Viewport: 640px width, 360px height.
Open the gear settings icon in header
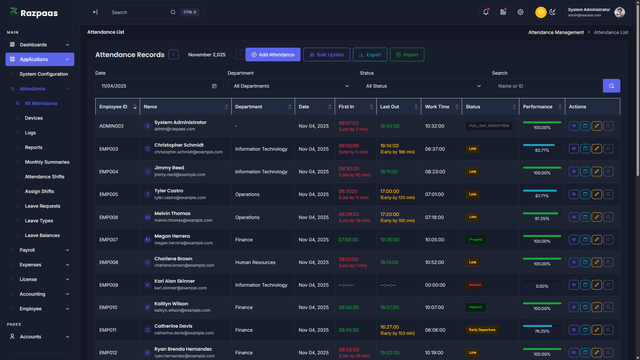coord(520,12)
